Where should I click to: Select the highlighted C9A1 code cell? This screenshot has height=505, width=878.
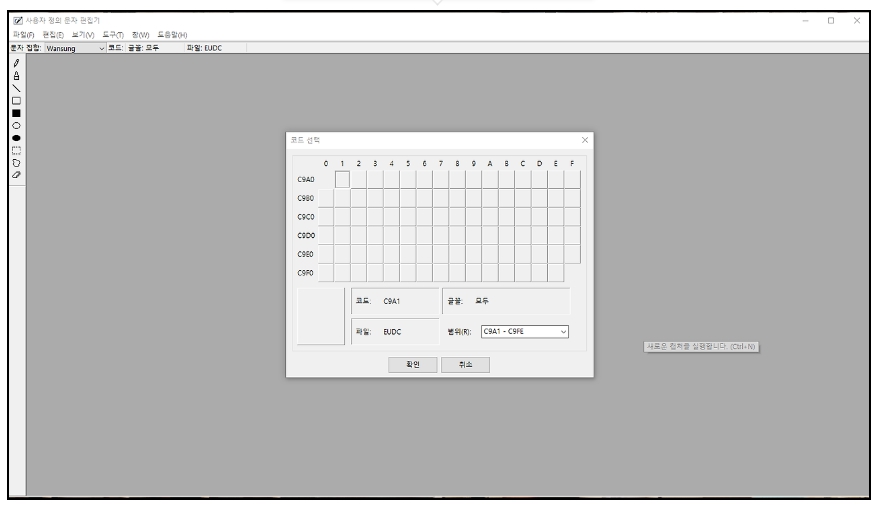coord(342,180)
